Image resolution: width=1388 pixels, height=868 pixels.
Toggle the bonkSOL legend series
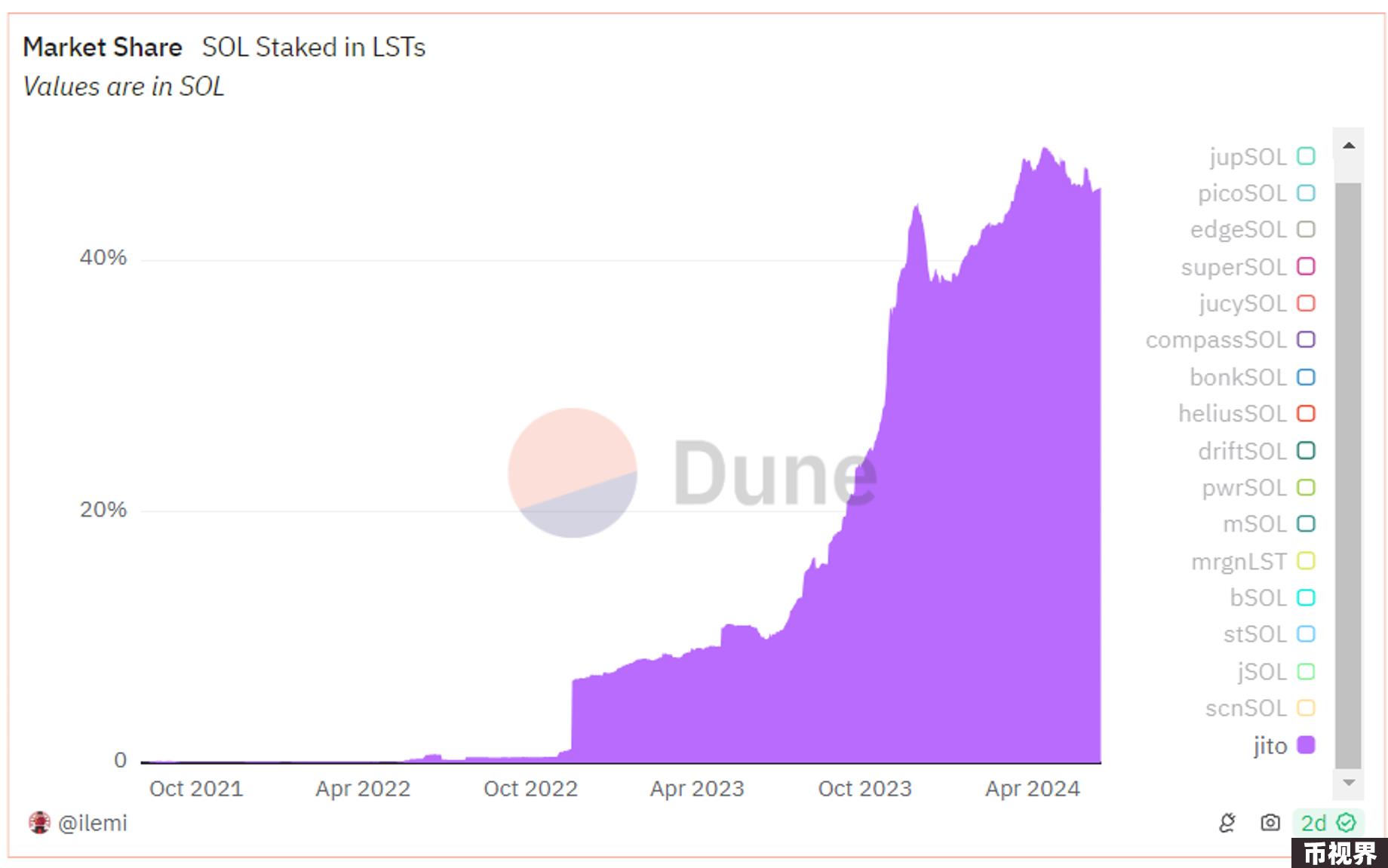pyautogui.click(x=1253, y=377)
